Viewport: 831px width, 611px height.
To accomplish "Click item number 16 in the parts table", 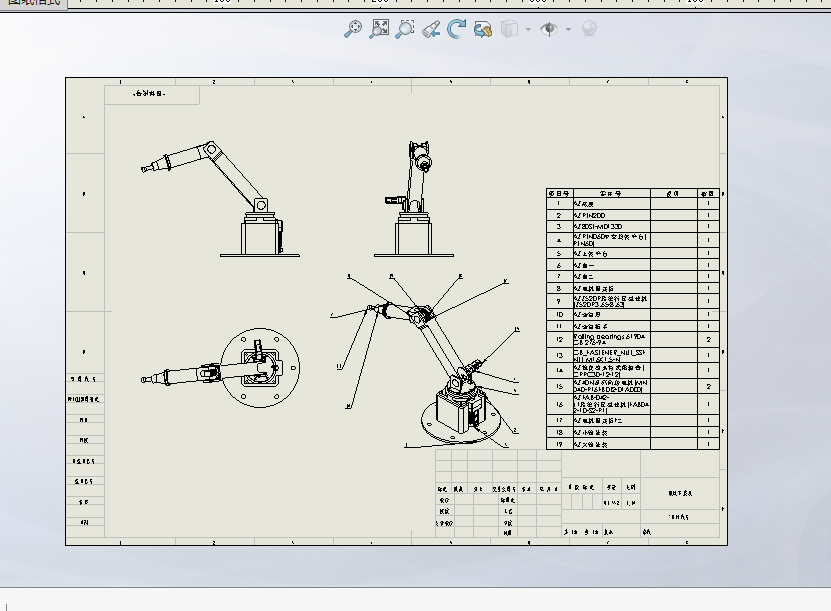I will [559, 404].
